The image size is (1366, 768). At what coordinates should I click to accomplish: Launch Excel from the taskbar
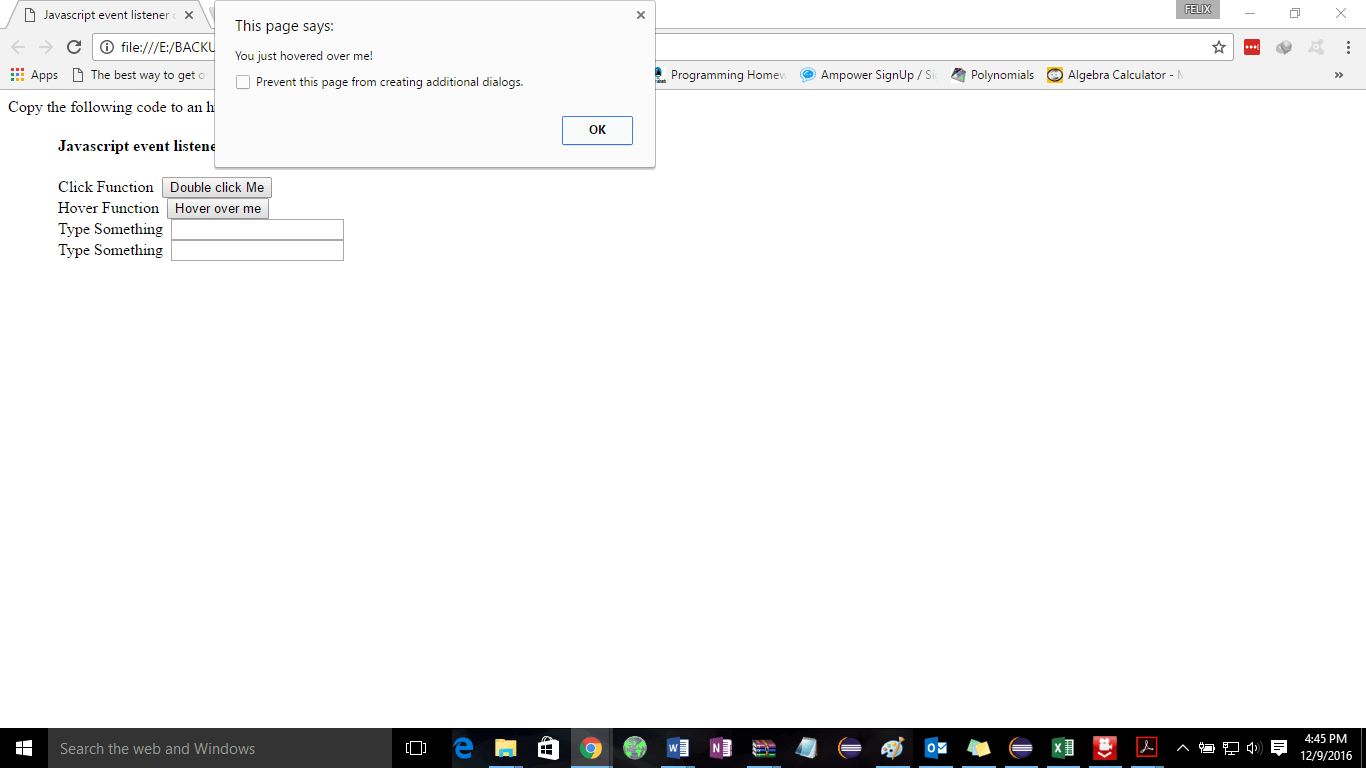tap(1062, 748)
